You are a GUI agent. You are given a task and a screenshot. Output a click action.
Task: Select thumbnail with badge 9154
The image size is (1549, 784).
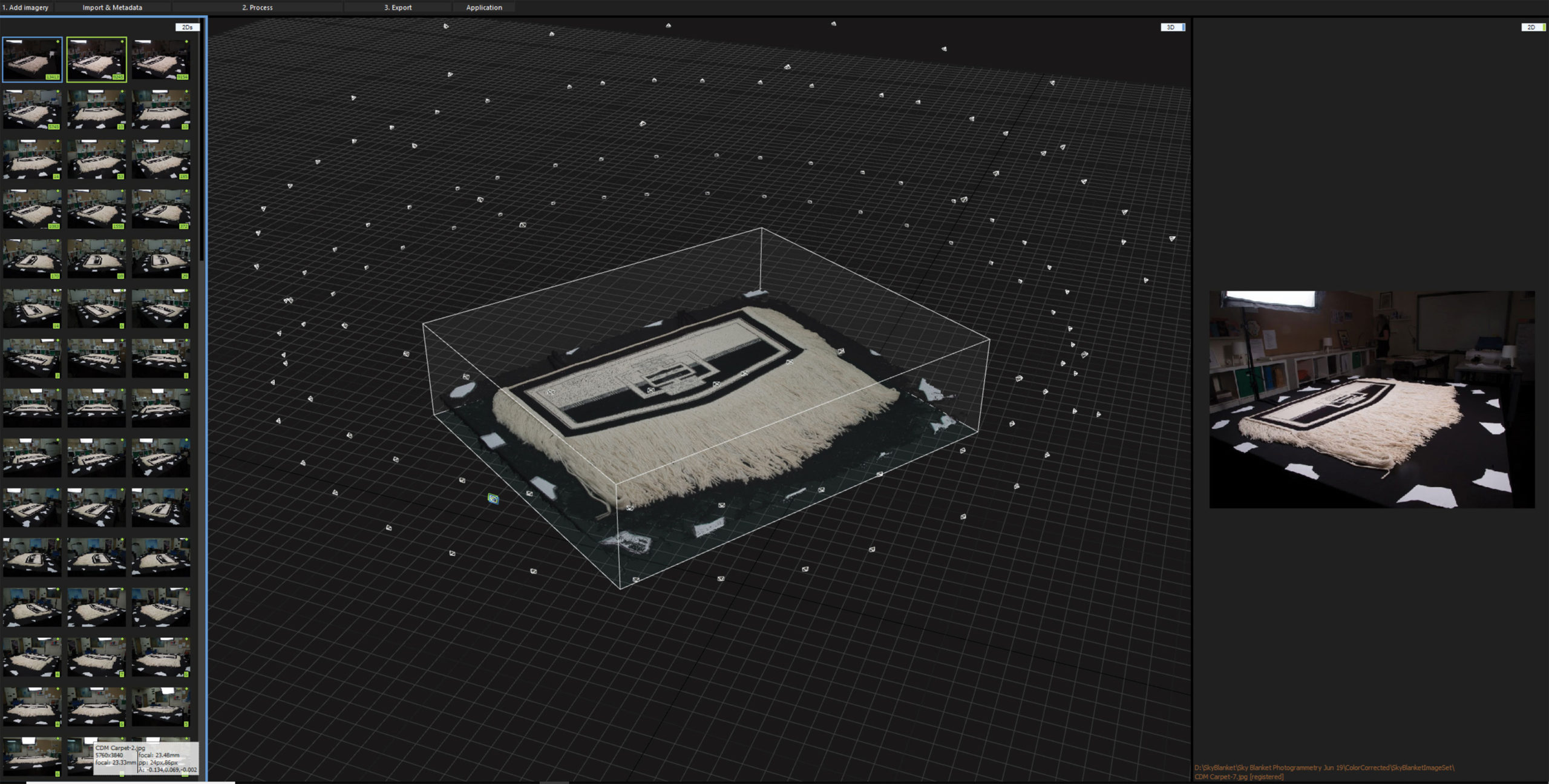coord(161,59)
